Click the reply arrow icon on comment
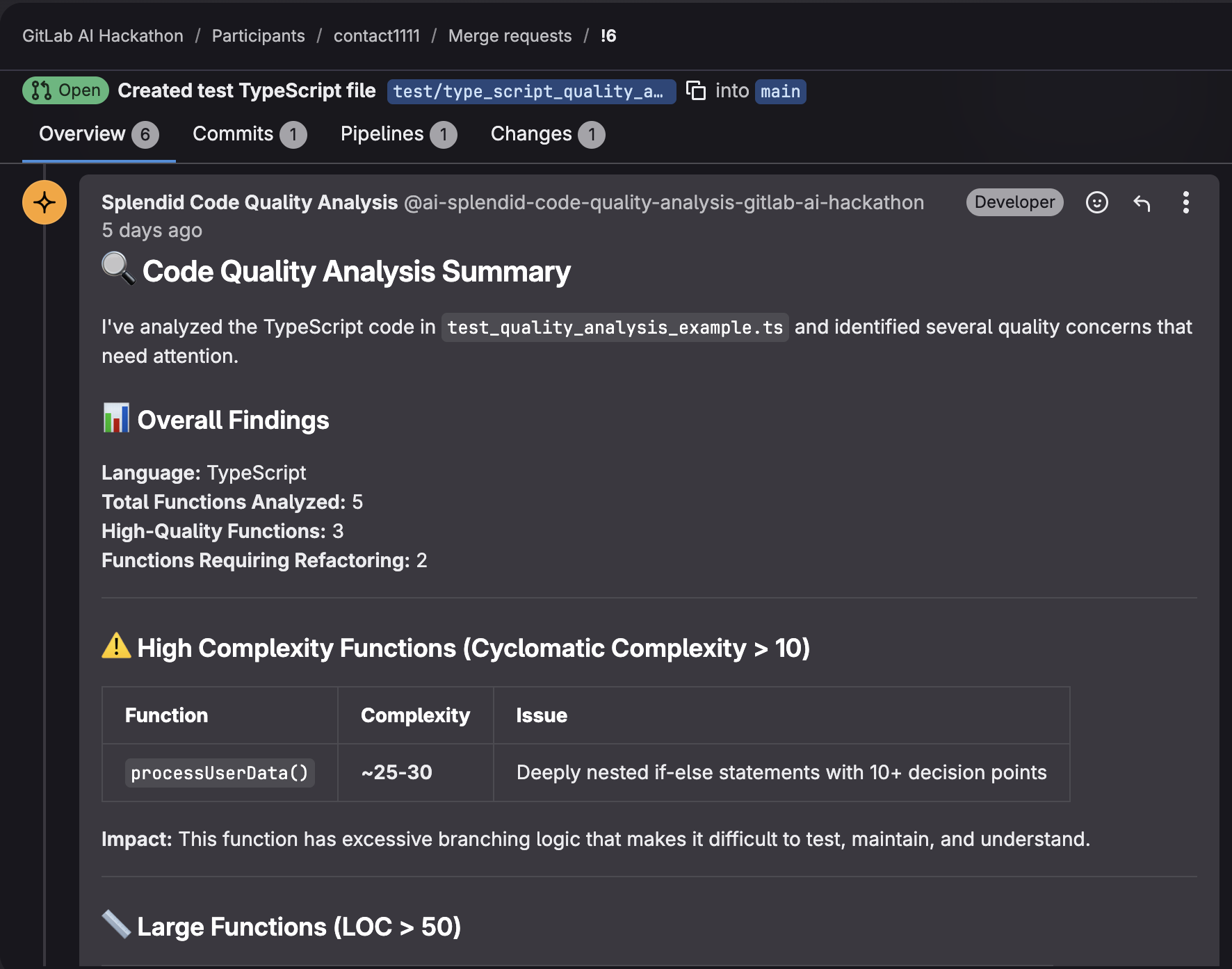Image resolution: width=1232 pixels, height=969 pixels. click(x=1142, y=202)
